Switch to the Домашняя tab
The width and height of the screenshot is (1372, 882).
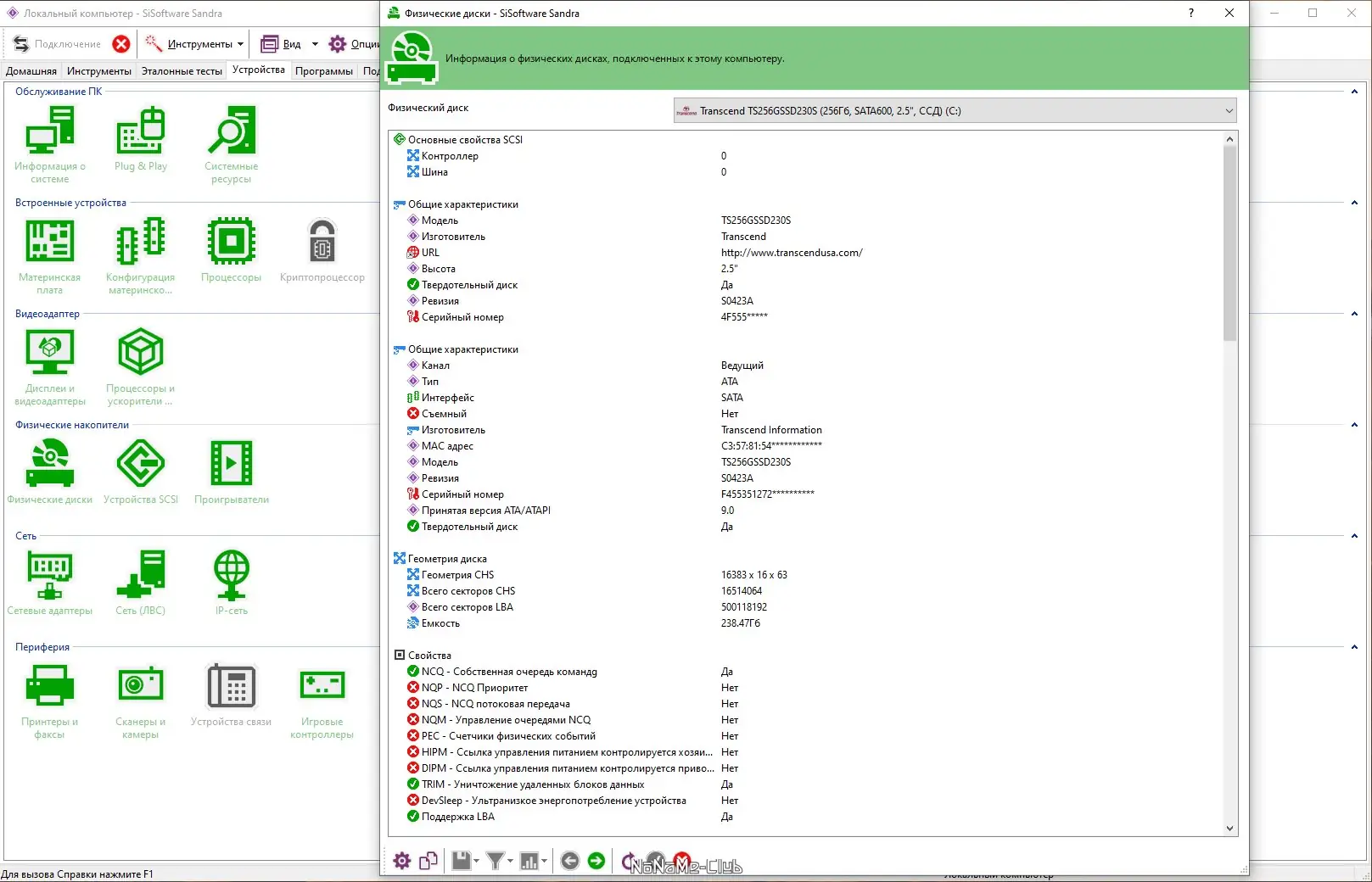click(x=31, y=71)
